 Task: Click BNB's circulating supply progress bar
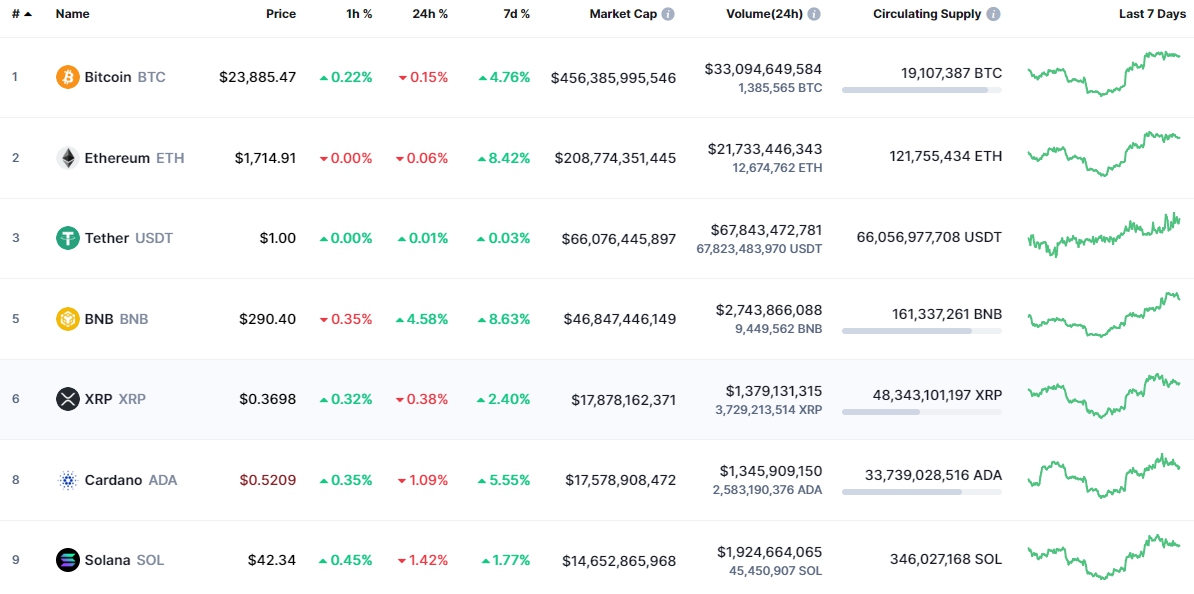point(921,331)
